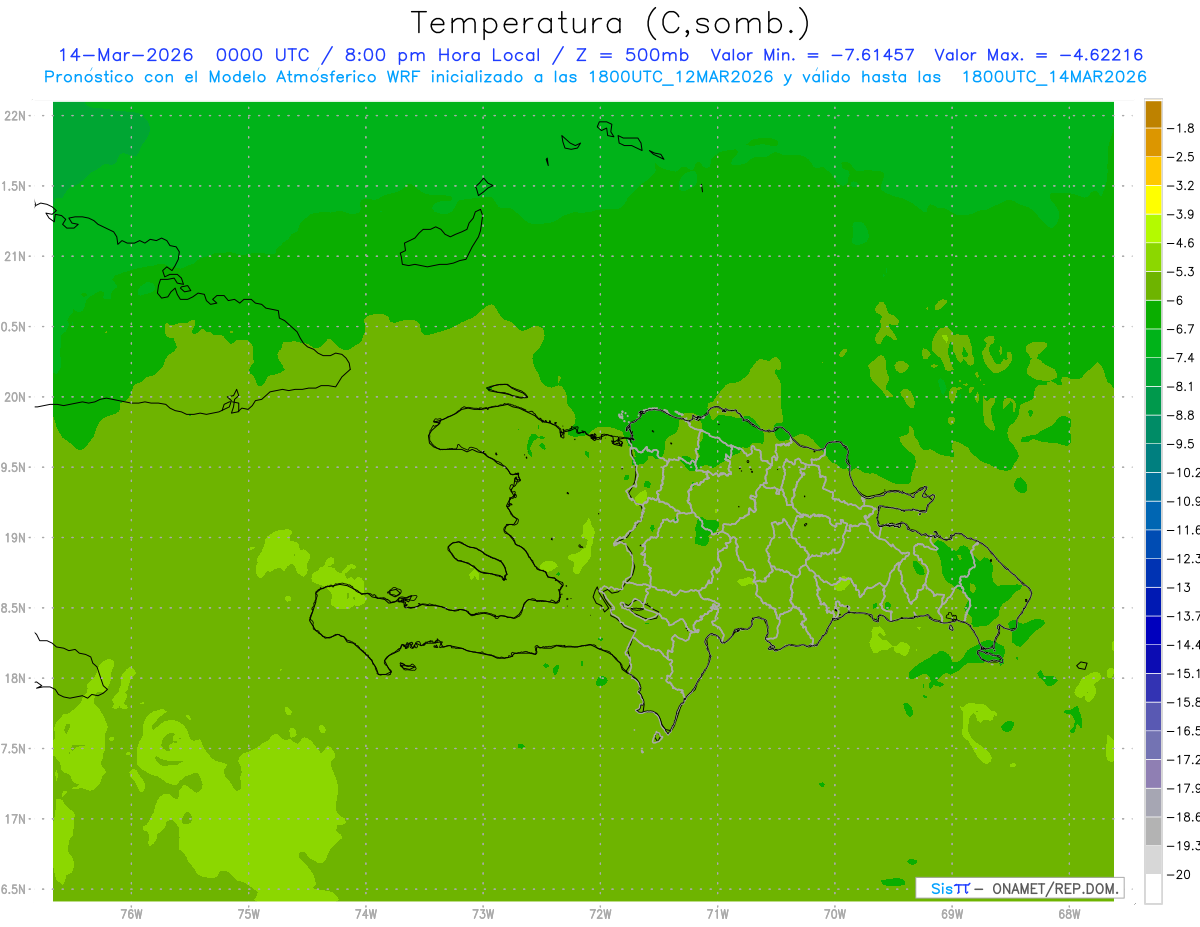
Task: Click the '74W' longitude label
Action: 366,914
